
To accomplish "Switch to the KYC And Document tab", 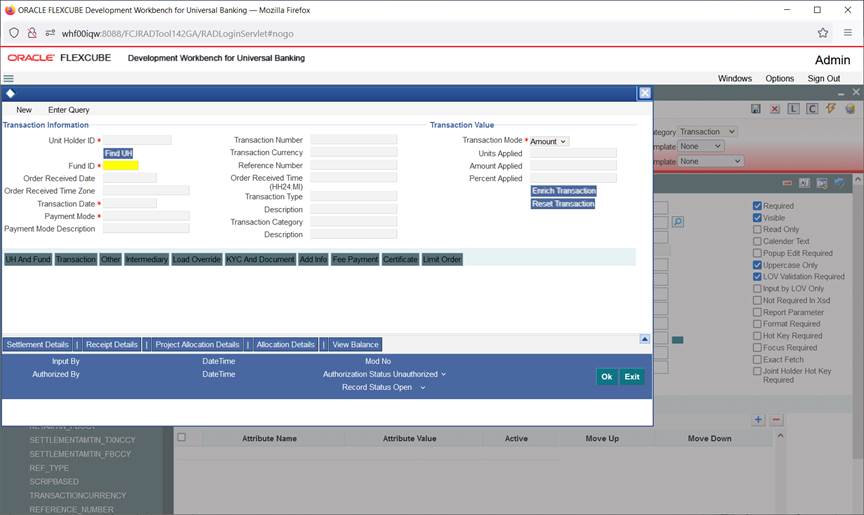I will (x=260, y=259).
